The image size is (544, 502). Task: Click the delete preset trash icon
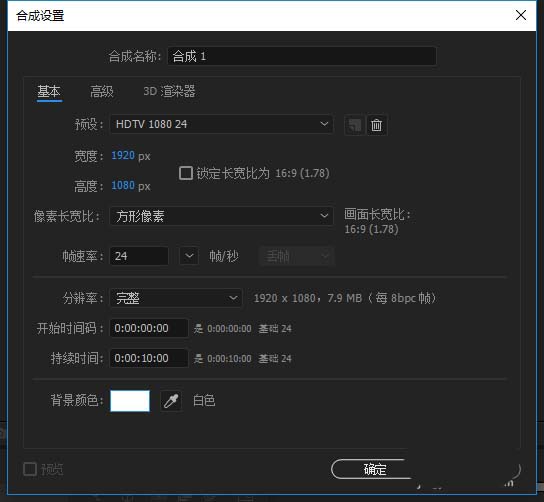(x=377, y=125)
